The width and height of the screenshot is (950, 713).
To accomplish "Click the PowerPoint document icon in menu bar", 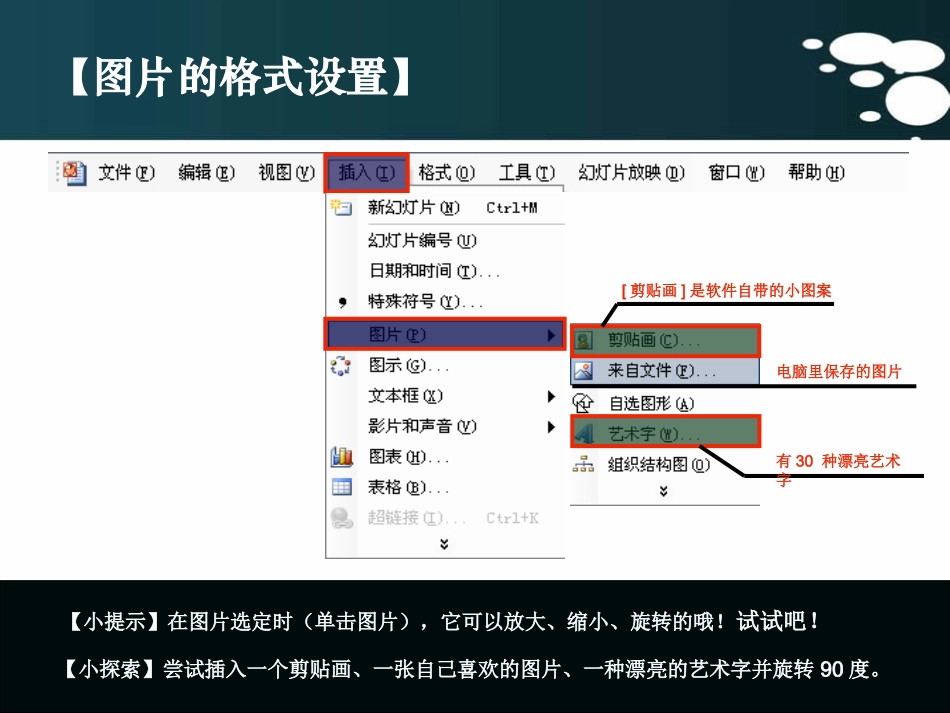I will (x=75, y=173).
